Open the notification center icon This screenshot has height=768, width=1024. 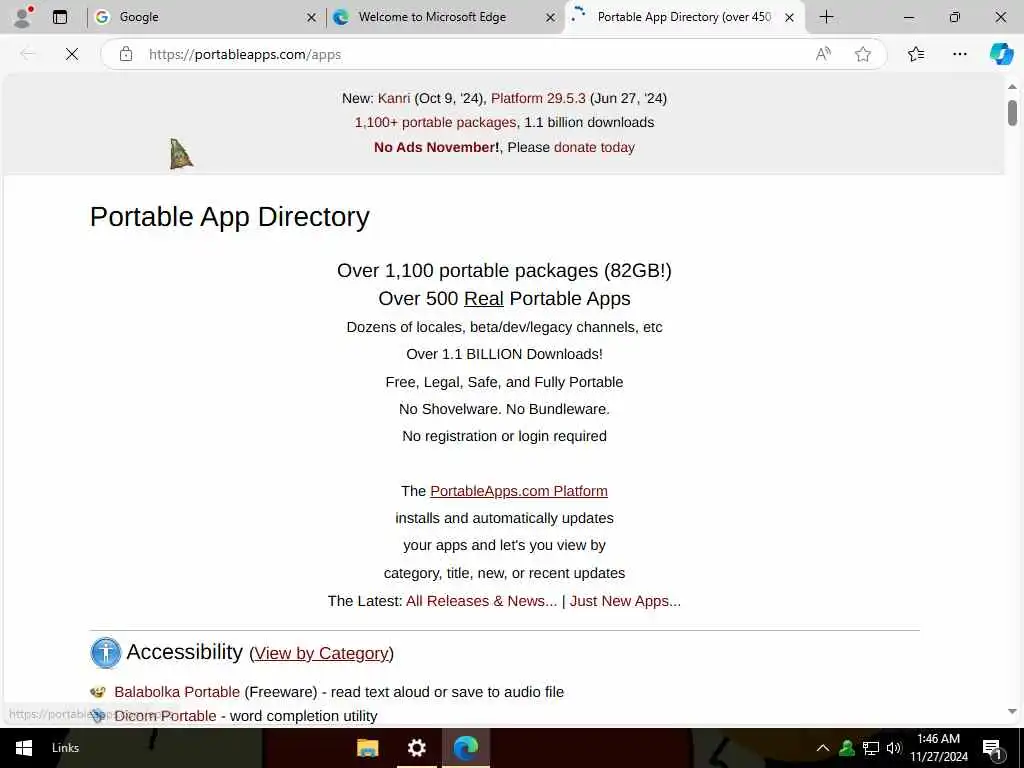pos(993,749)
